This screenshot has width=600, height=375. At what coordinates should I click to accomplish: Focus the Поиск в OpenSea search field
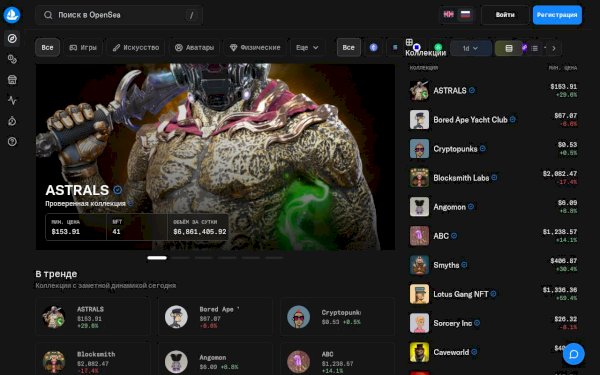(x=119, y=15)
